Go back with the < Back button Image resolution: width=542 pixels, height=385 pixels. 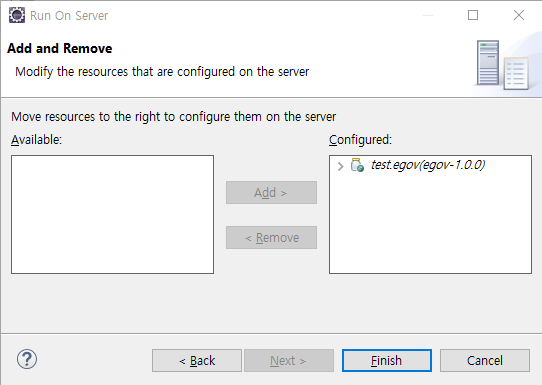pos(197,360)
